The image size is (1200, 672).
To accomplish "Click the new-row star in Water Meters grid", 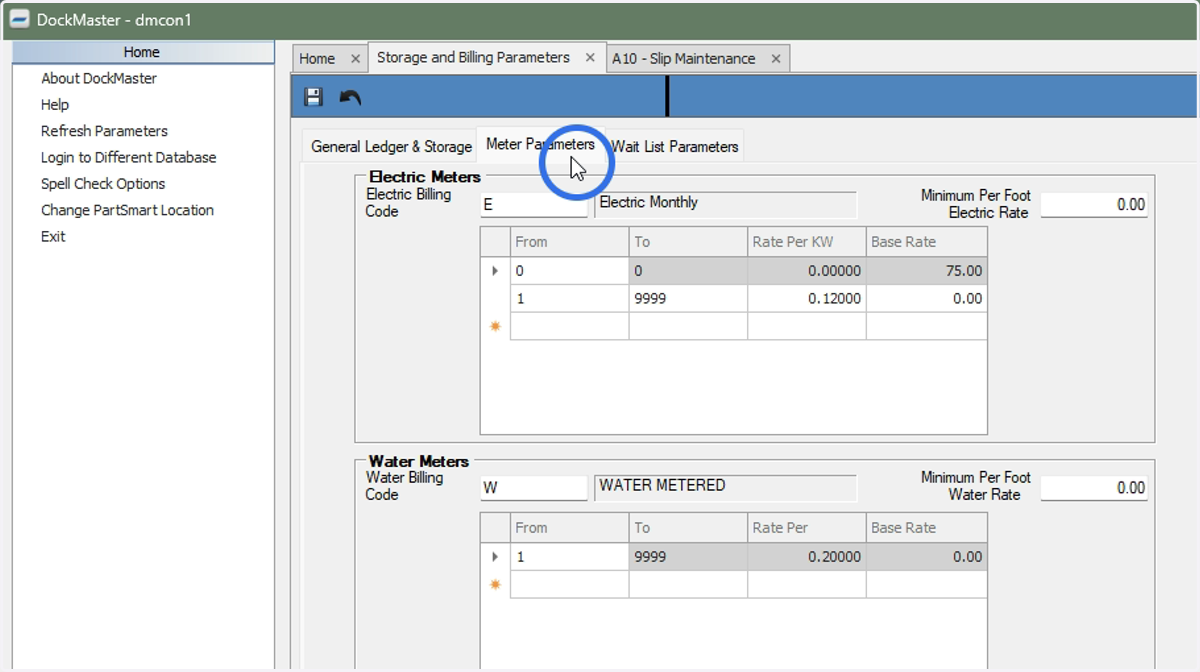I will coord(495,584).
